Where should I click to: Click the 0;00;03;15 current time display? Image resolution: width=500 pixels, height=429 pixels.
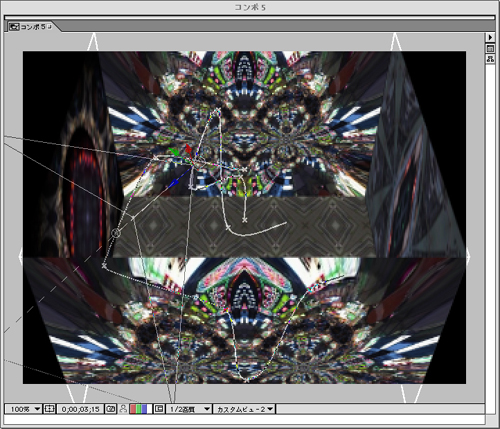click(81, 409)
